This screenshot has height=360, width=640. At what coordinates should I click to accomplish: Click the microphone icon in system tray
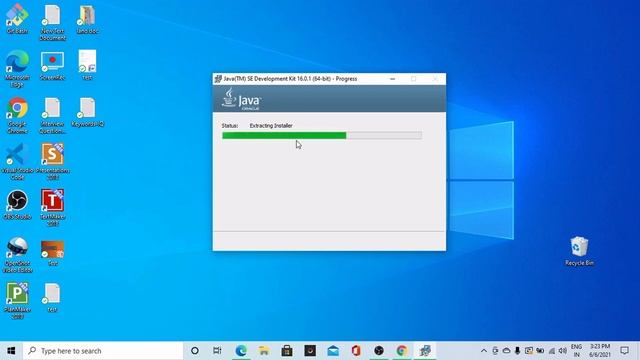point(517,351)
